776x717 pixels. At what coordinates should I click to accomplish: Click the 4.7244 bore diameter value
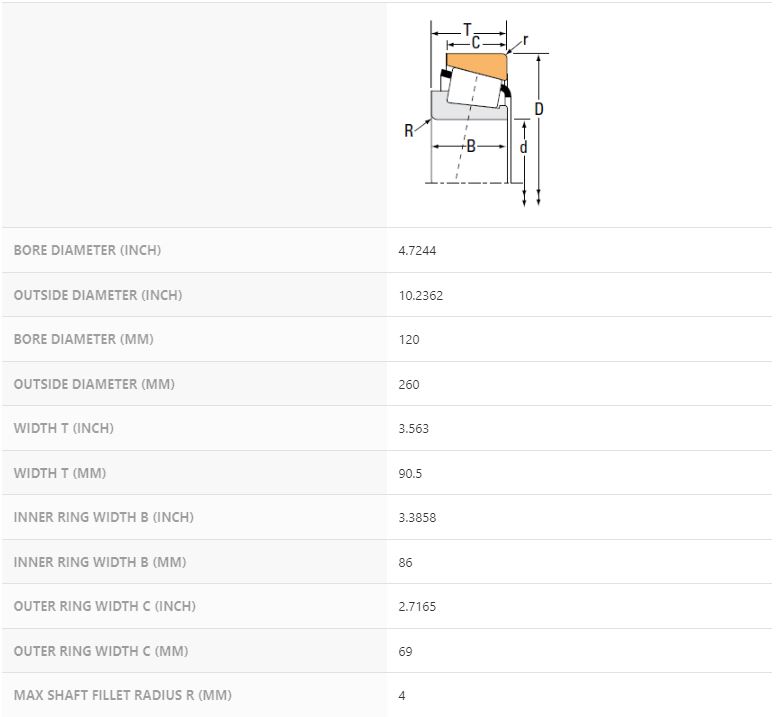point(417,250)
